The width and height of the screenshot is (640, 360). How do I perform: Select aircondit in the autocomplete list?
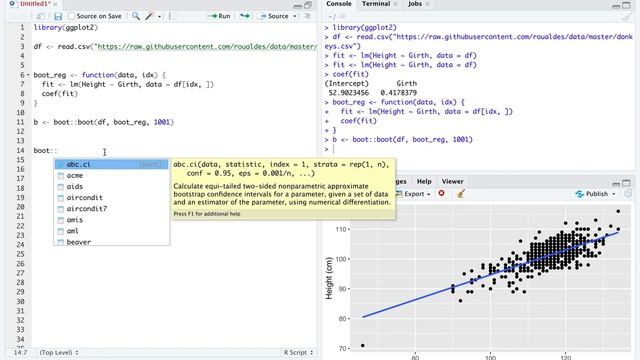tap(112, 198)
